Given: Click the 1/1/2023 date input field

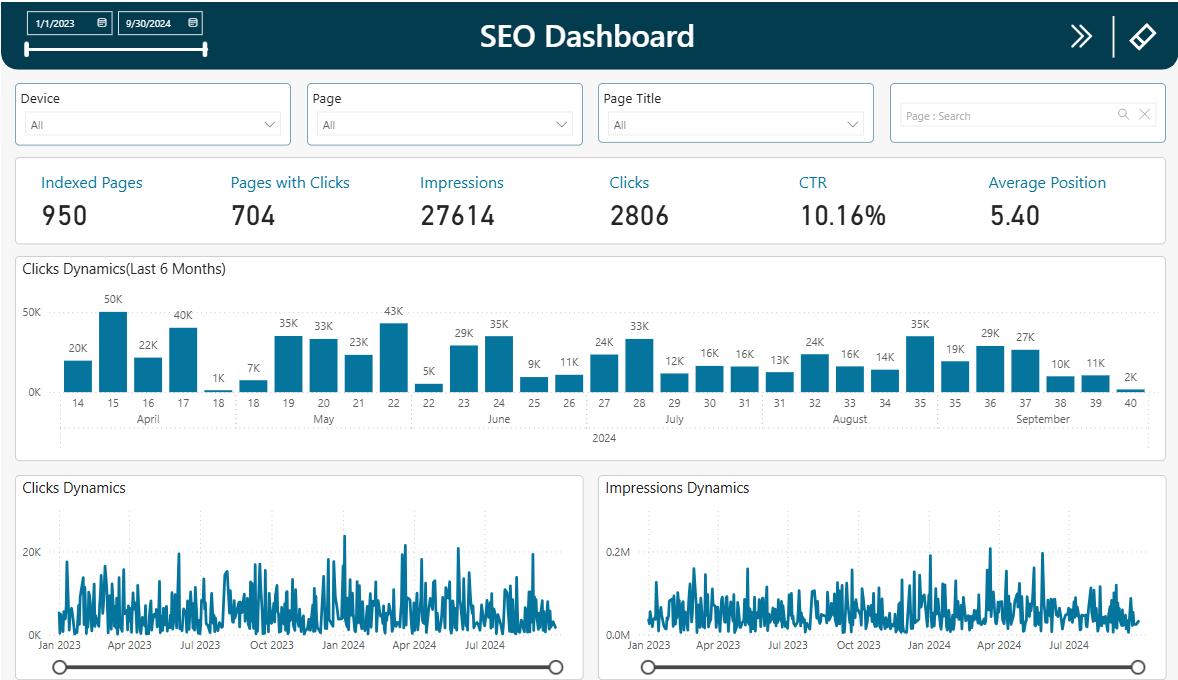Looking at the screenshot, I should [x=55, y=22].
